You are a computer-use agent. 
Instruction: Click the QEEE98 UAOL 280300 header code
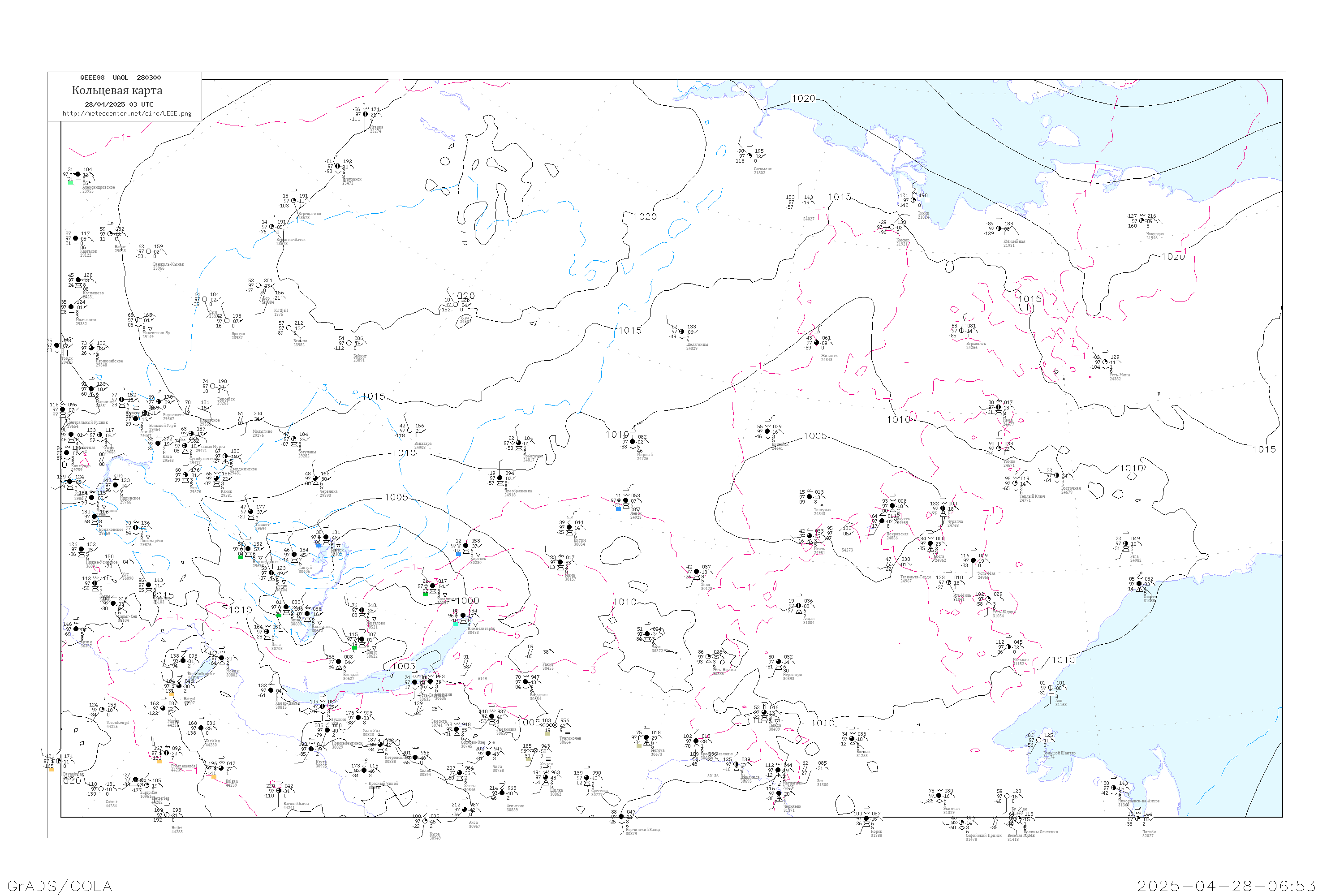click(x=120, y=78)
